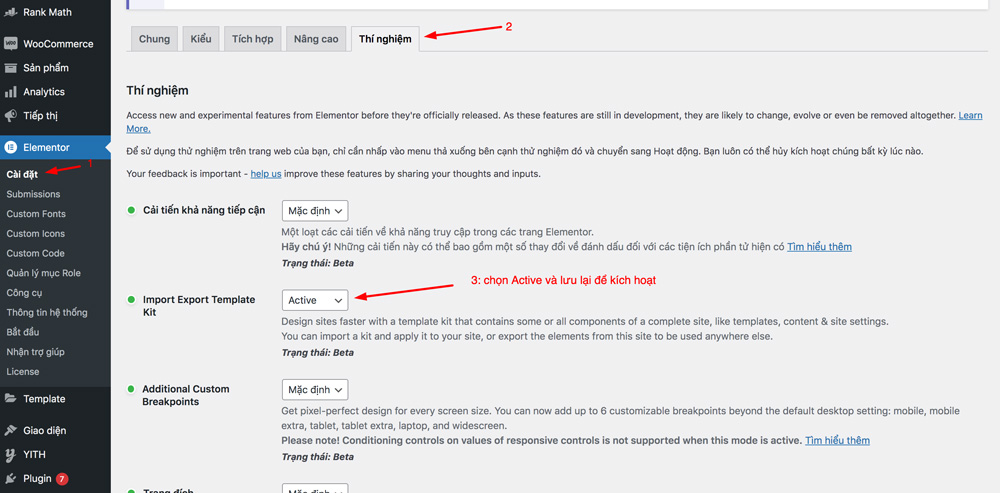The image size is (1000, 493).
Task: Open the License submenu
Action: pyautogui.click(x=22, y=371)
